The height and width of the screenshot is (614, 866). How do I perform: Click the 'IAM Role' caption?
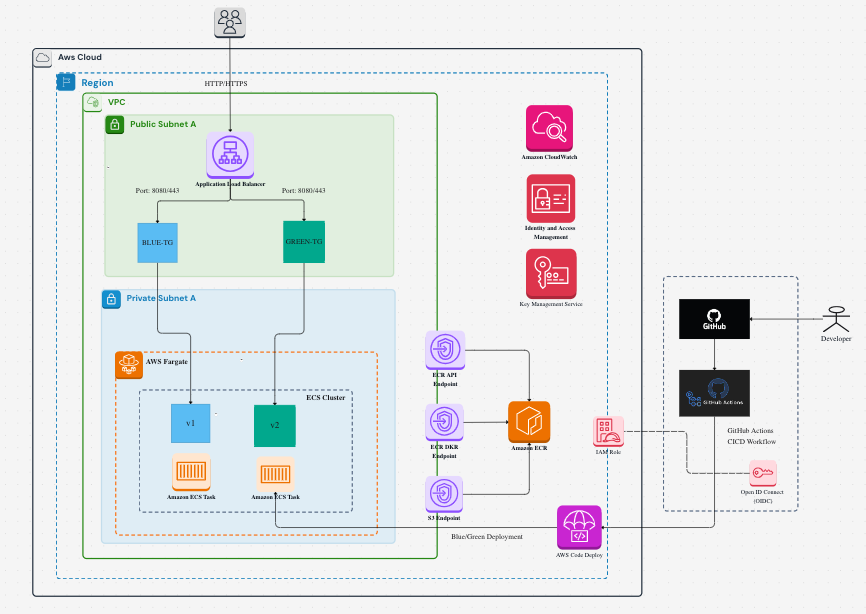(x=608, y=452)
